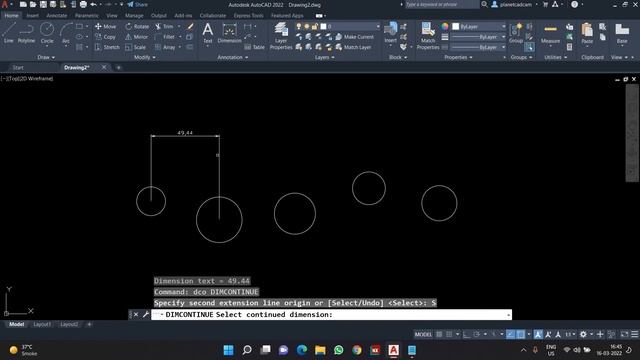Click the Group tool

[516, 33]
